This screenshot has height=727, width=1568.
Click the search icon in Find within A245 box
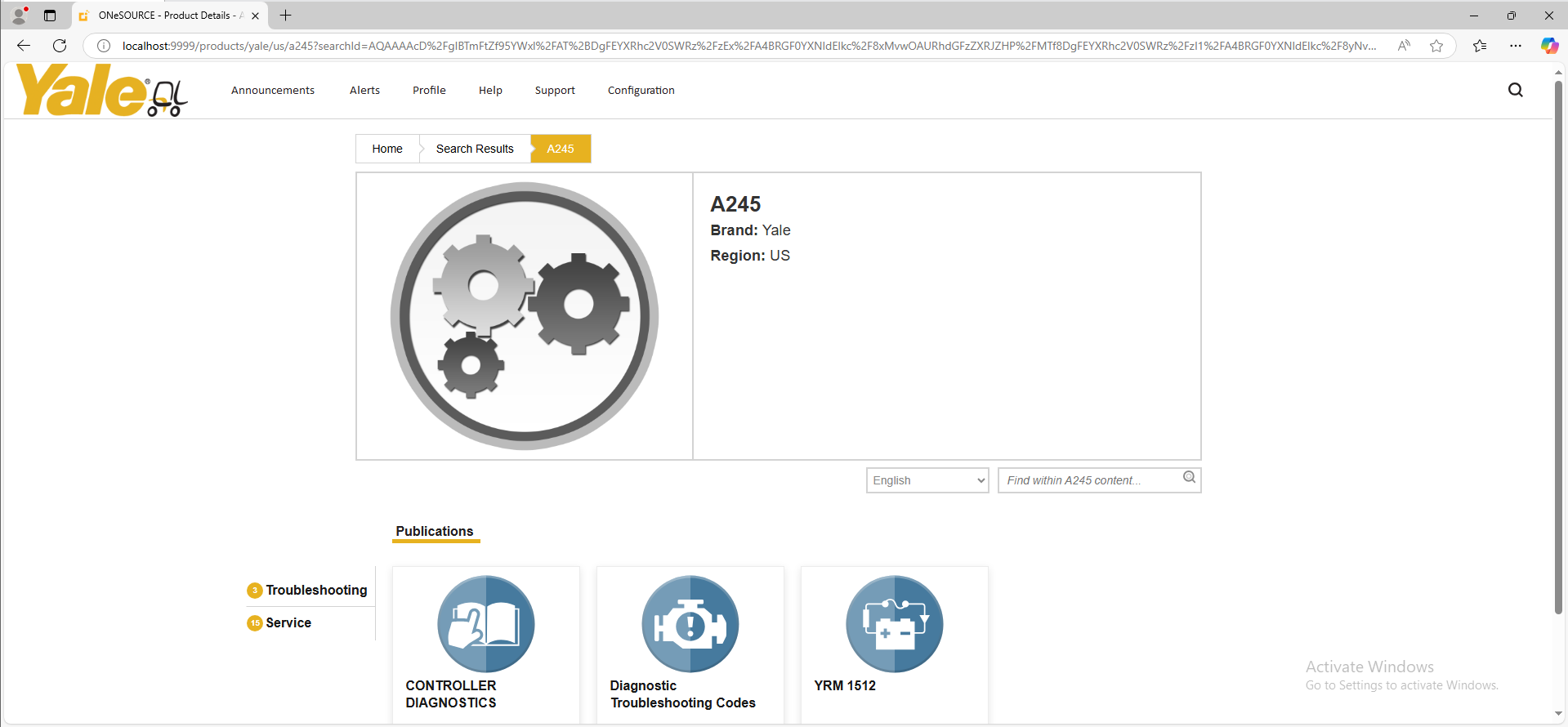1190,478
